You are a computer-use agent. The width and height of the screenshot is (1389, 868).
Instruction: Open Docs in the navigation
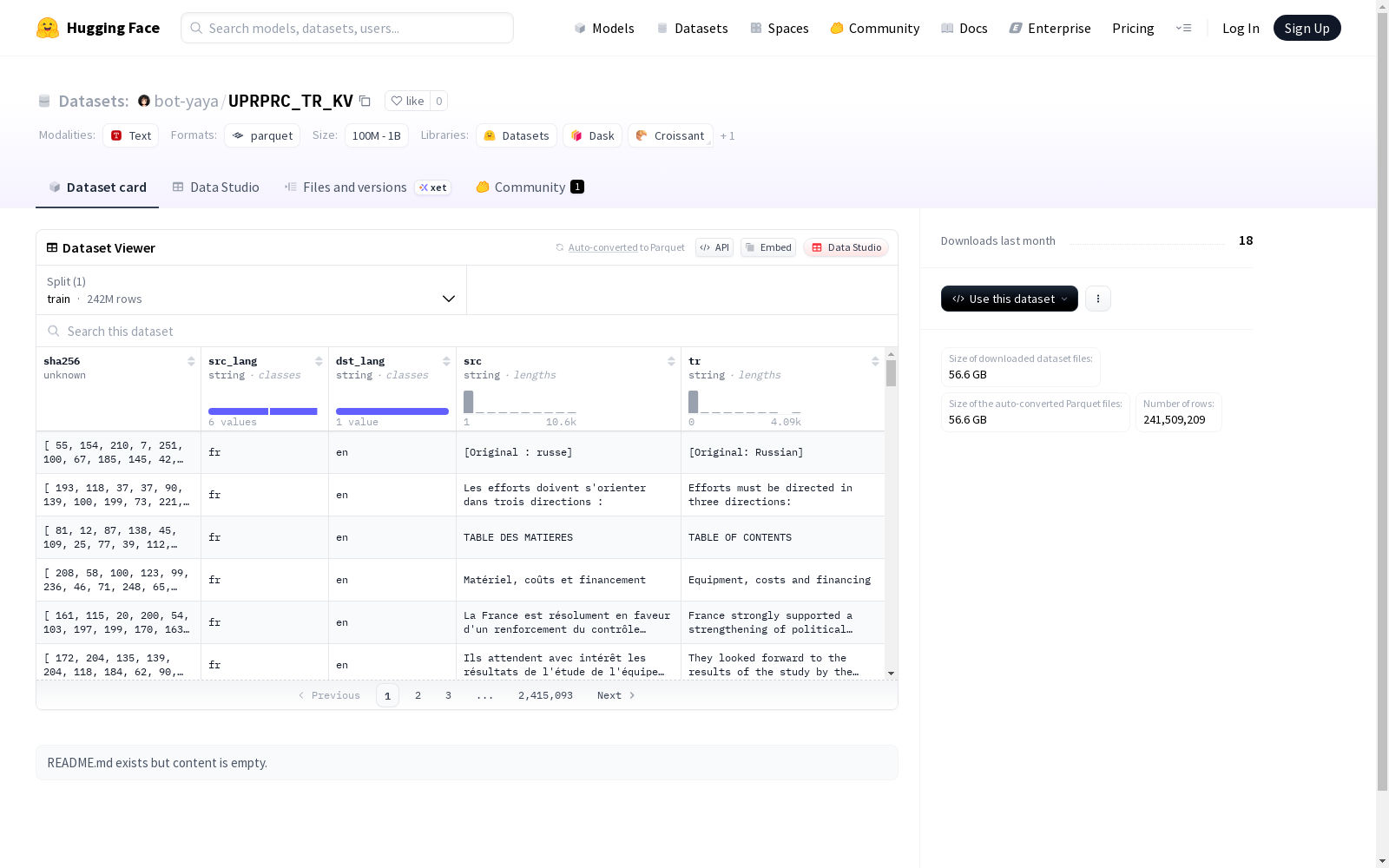coord(964,28)
